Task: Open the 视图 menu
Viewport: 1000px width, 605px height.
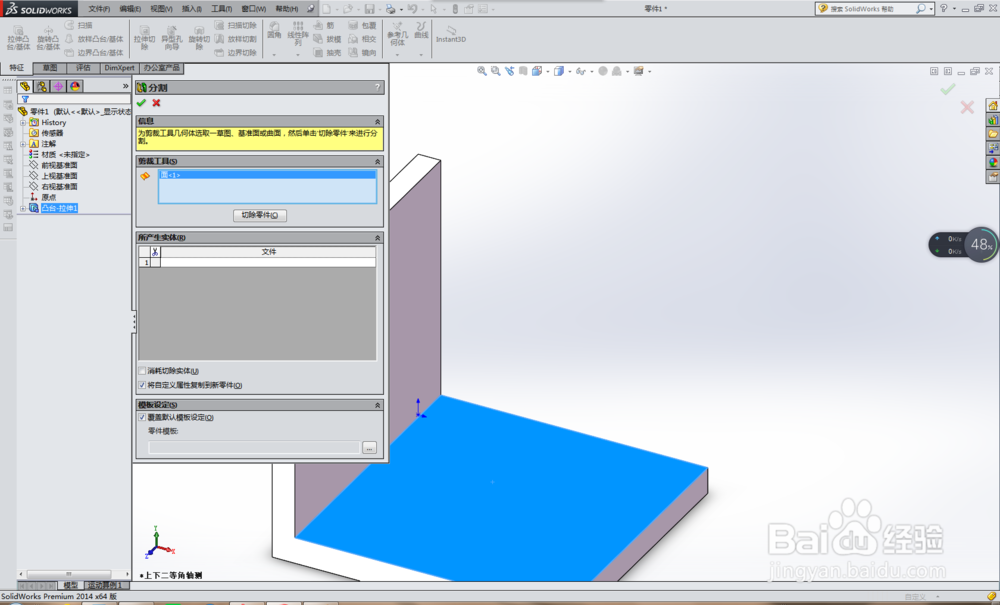Action: [161, 9]
